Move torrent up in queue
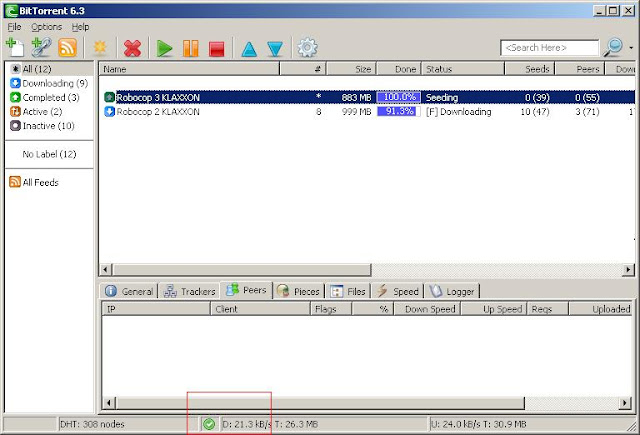640x435 pixels. coord(249,49)
